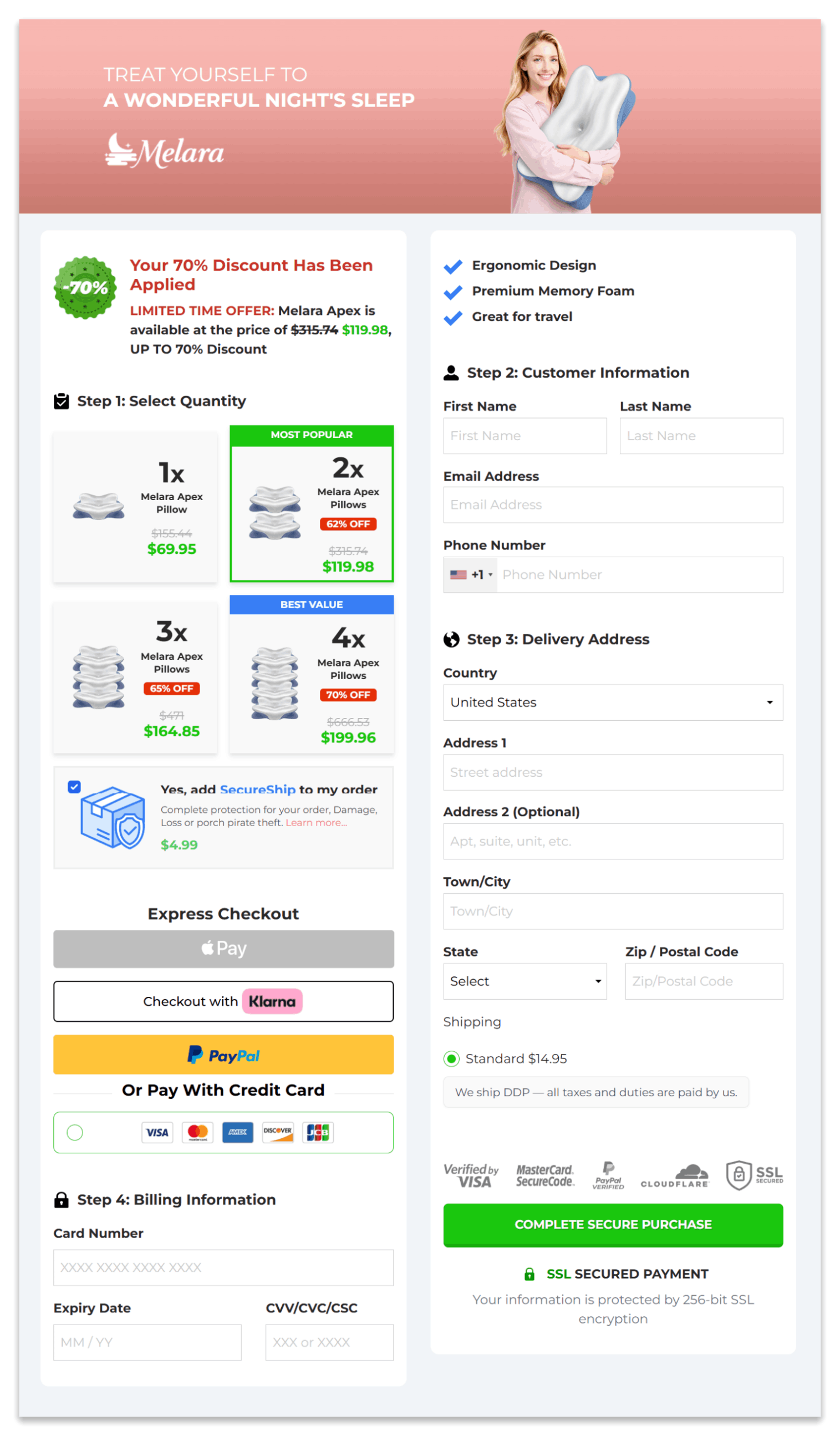Click Complete Secure Purchase button
The image size is (840, 1436).
(613, 1225)
